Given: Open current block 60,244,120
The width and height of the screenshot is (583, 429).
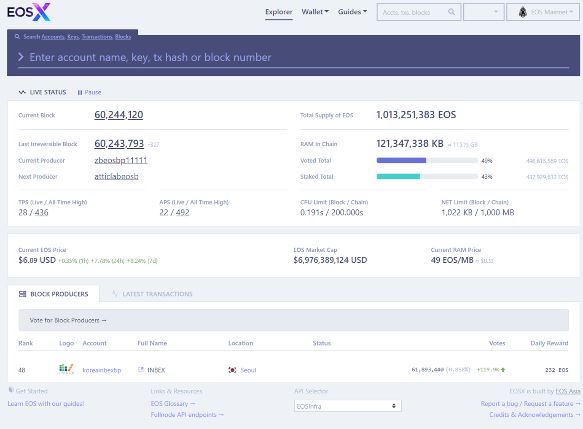Looking at the screenshot, I should click(119, 115).
